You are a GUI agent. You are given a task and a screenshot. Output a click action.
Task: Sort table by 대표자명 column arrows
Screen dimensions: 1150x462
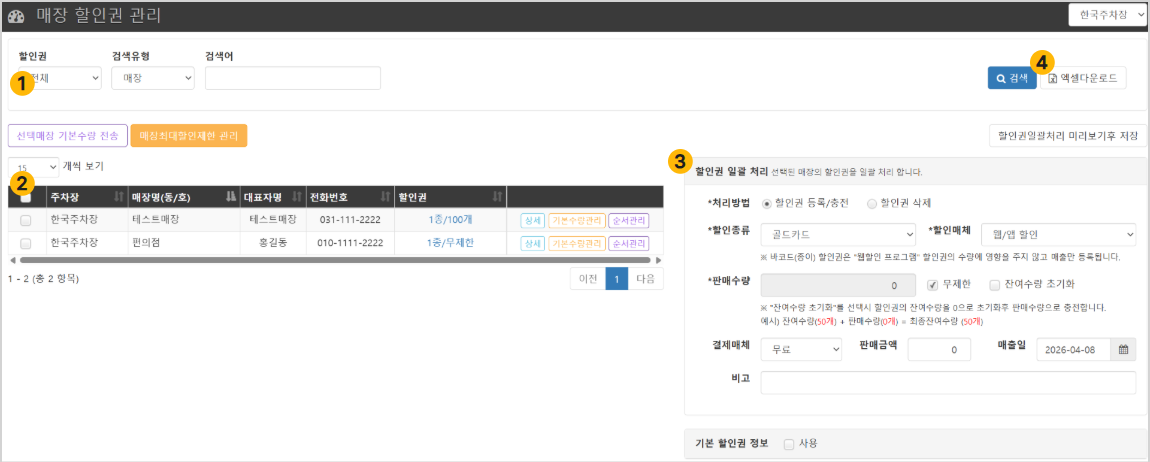point(297,197)
